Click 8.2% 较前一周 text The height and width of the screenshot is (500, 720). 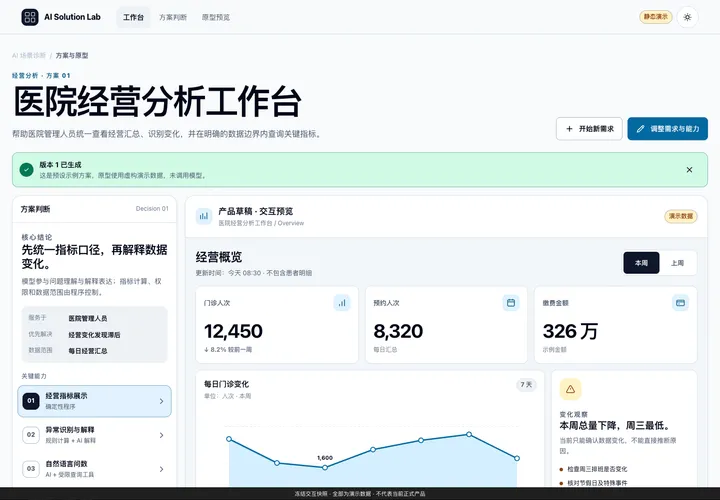coord(228,349)
